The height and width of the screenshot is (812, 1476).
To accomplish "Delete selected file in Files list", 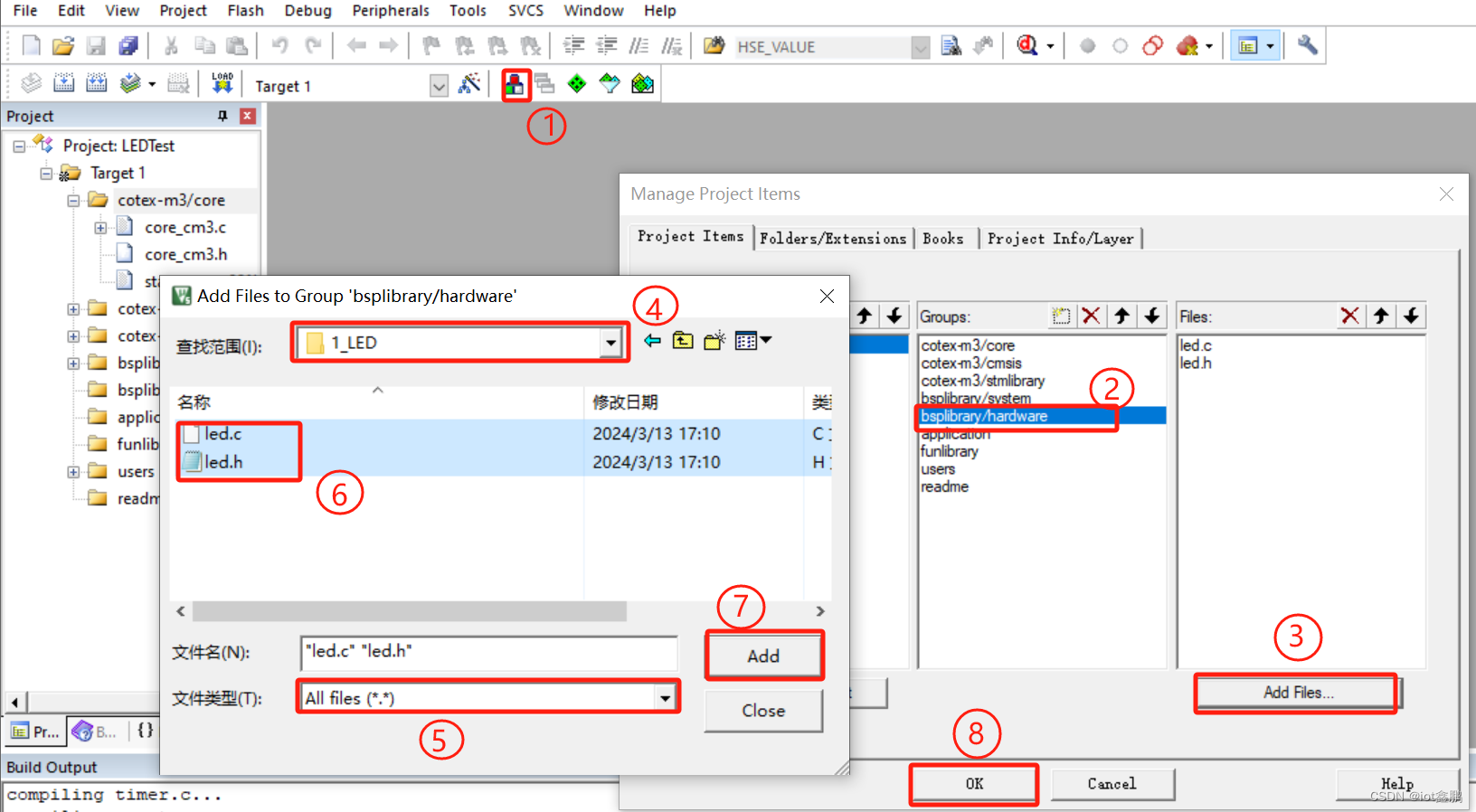I will (1350, 316).
